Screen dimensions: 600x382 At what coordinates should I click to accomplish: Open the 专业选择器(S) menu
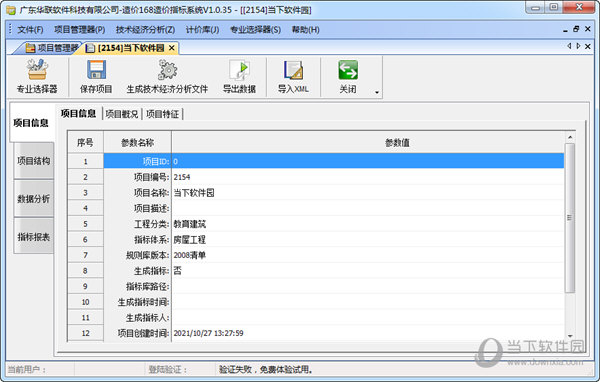tap(255, 29)
